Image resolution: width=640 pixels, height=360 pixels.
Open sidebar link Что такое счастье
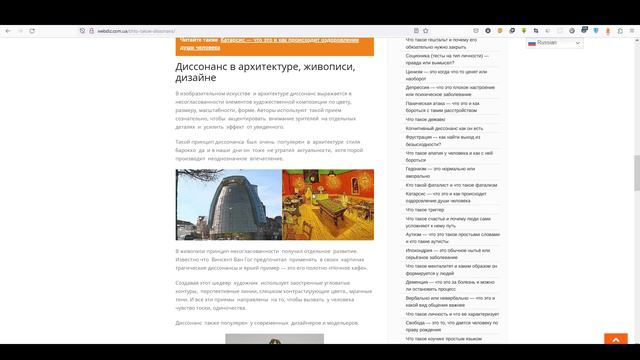pos(448,222)
